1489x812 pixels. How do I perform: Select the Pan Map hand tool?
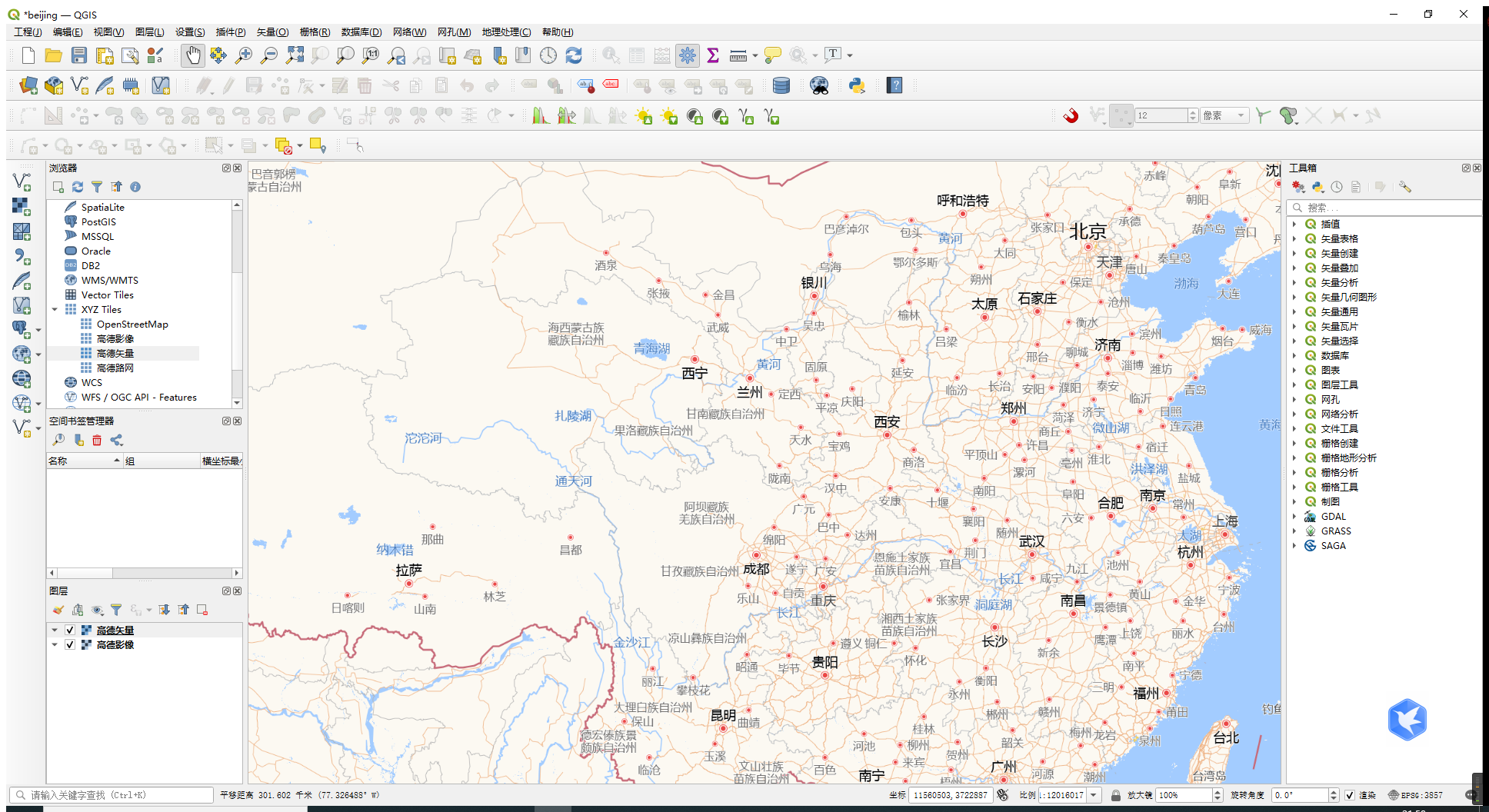[x=192, y=55]
